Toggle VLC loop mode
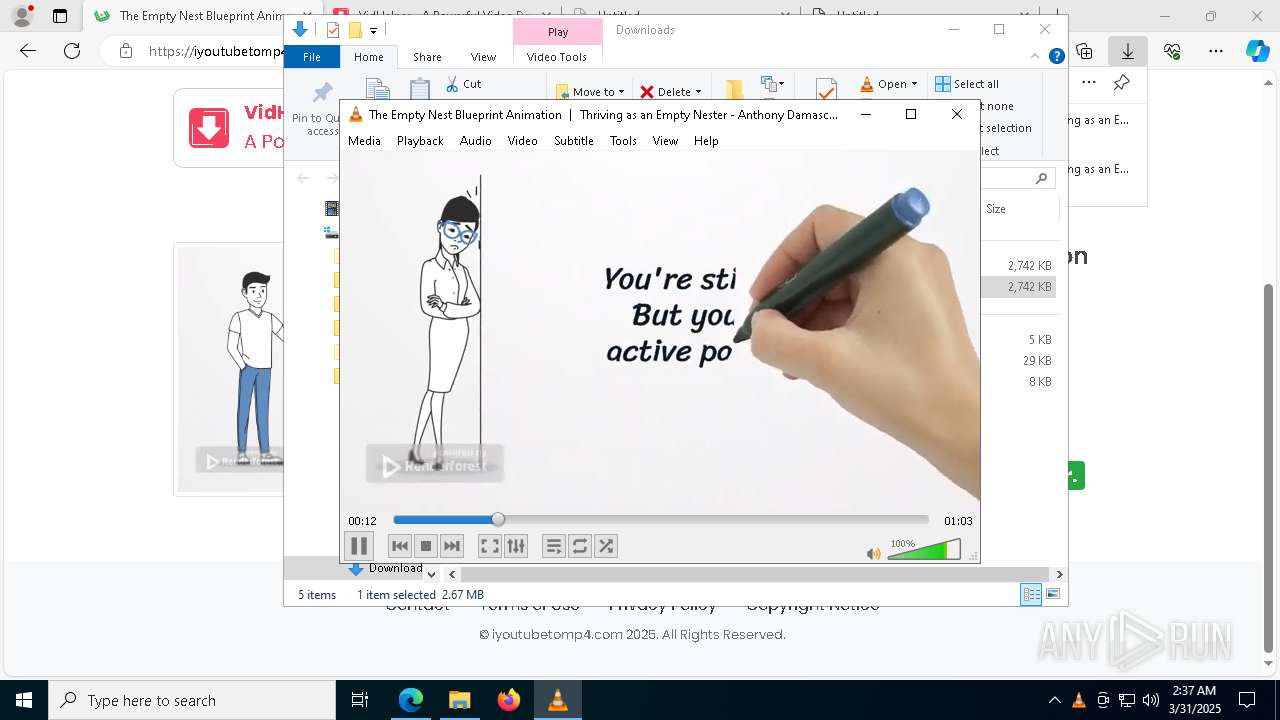The height and width of the screenshot is (720, 1280). pos(580,546)
